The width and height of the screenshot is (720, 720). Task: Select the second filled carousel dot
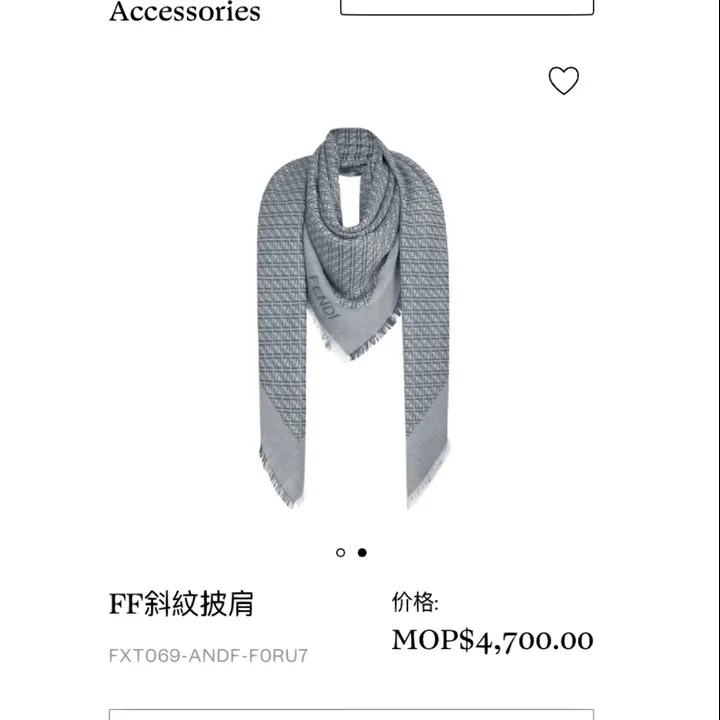362,552
